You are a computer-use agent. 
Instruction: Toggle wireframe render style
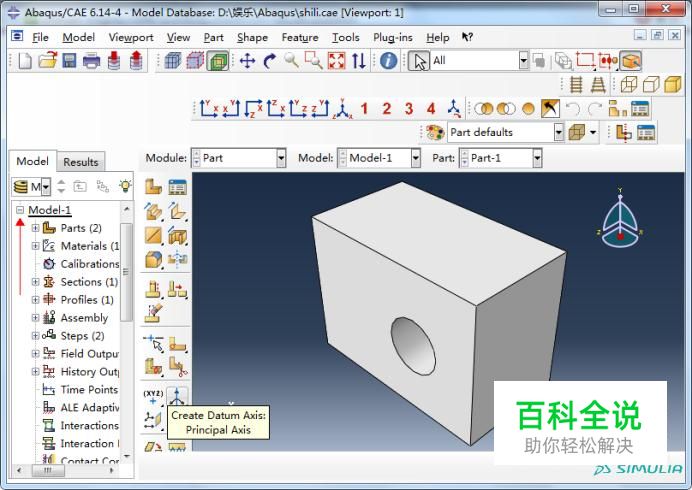(628, 84)
